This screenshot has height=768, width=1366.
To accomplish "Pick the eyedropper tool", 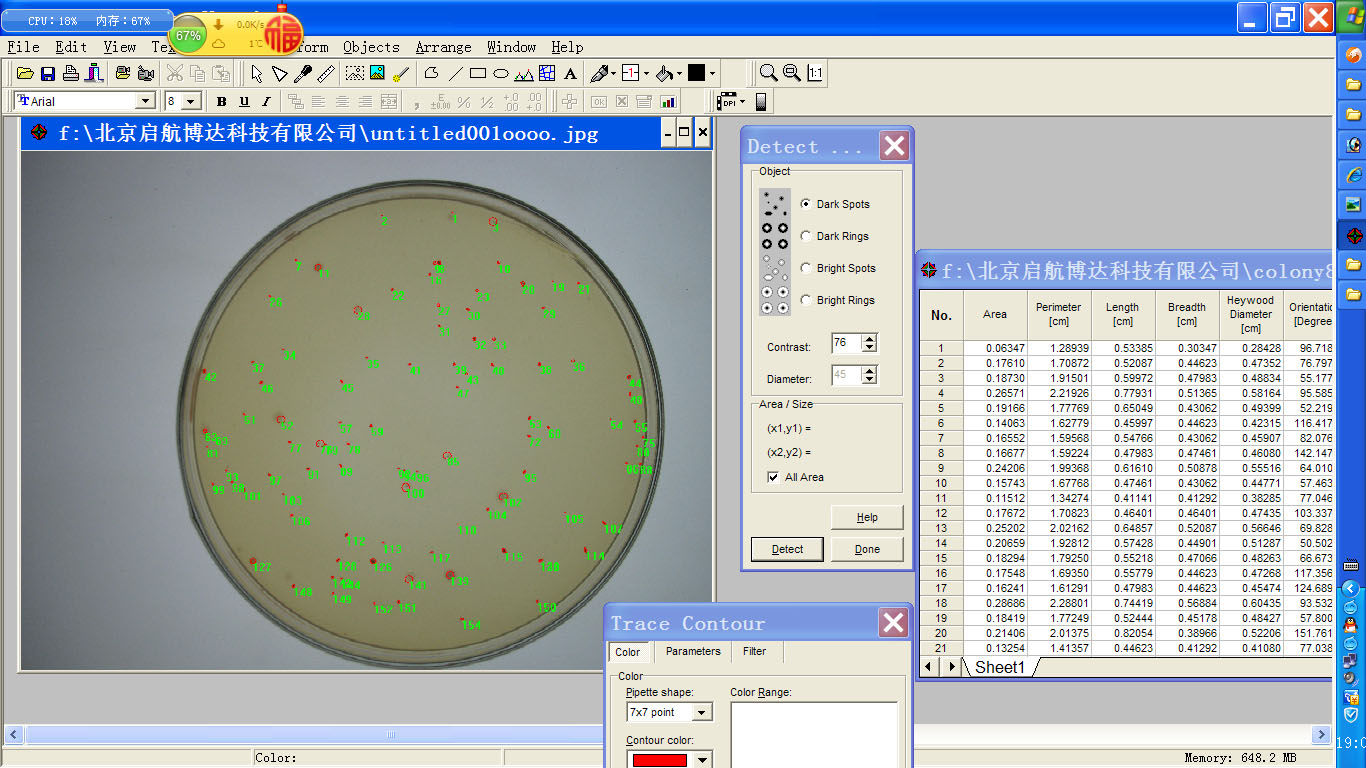I will pos(303,73).
